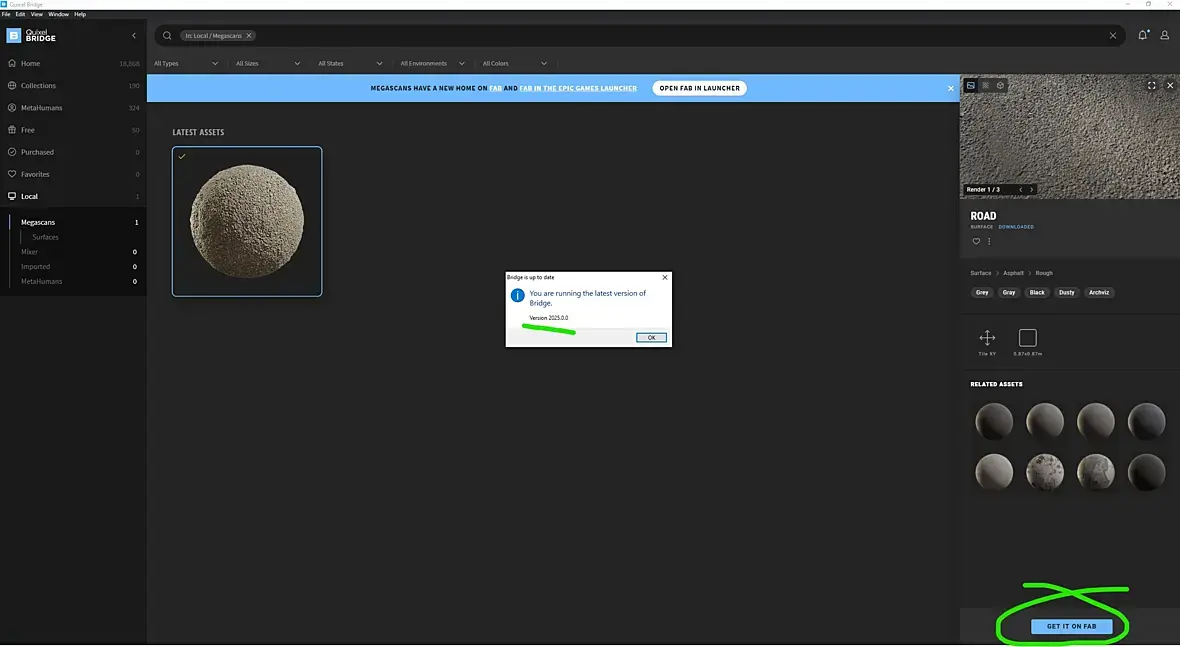Clear the search bar with the X icon

tap(1112, 35)
